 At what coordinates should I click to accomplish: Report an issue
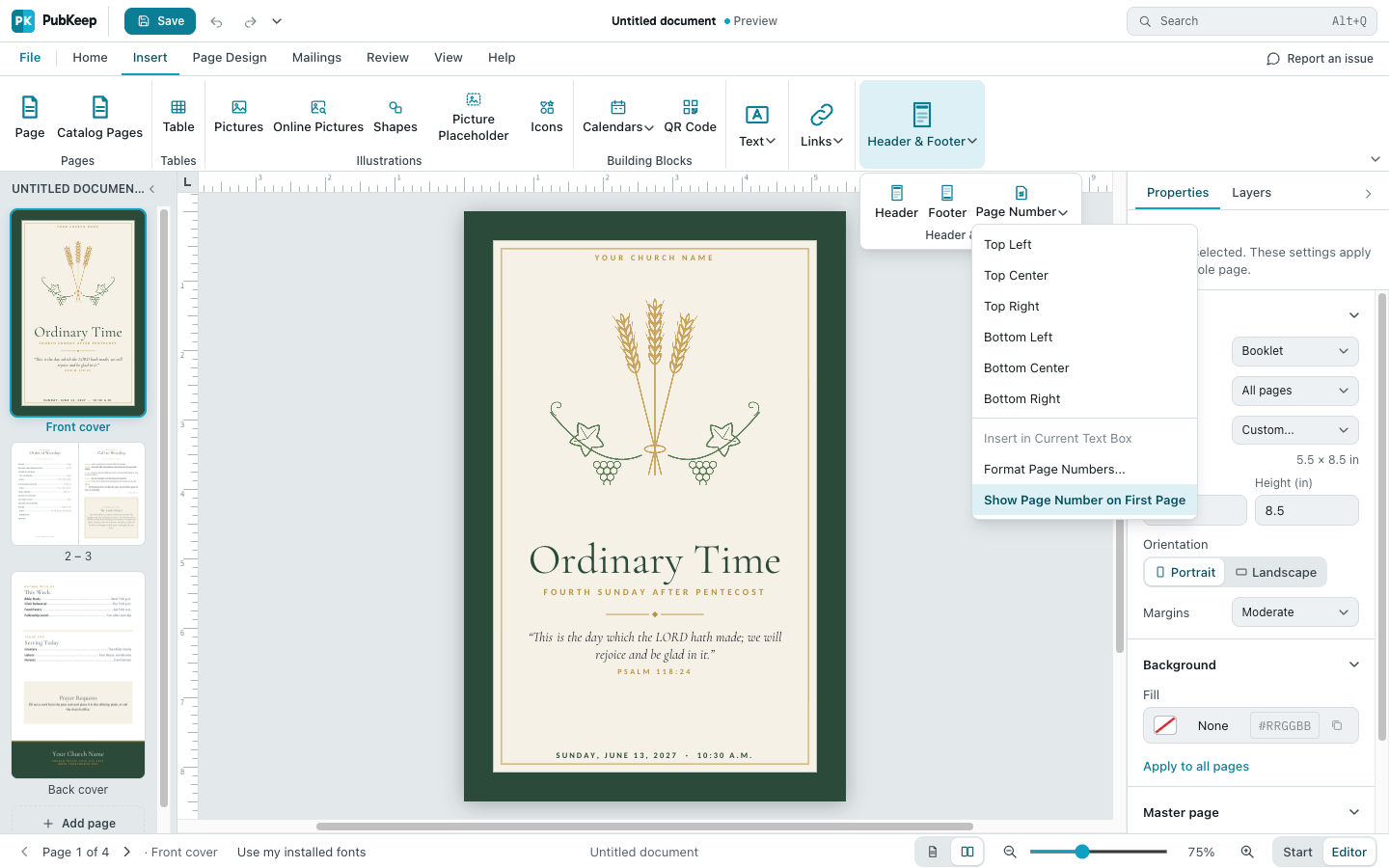point(1320,59)
